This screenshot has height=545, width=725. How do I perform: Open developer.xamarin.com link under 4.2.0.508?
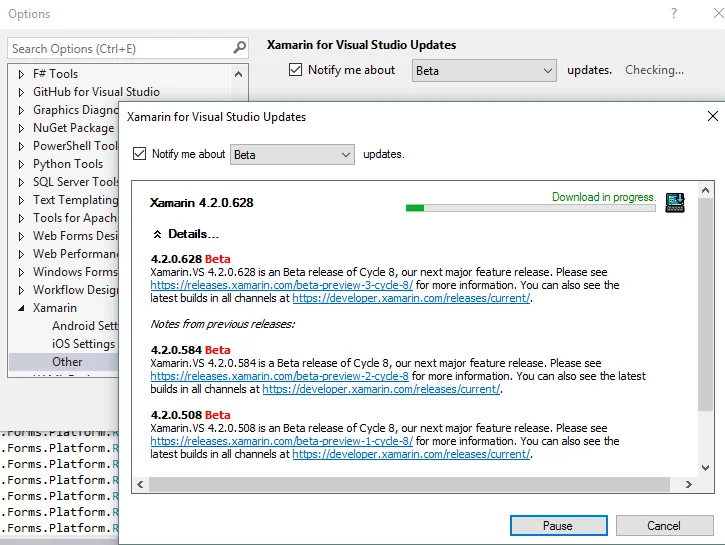[x=411, y=454]
